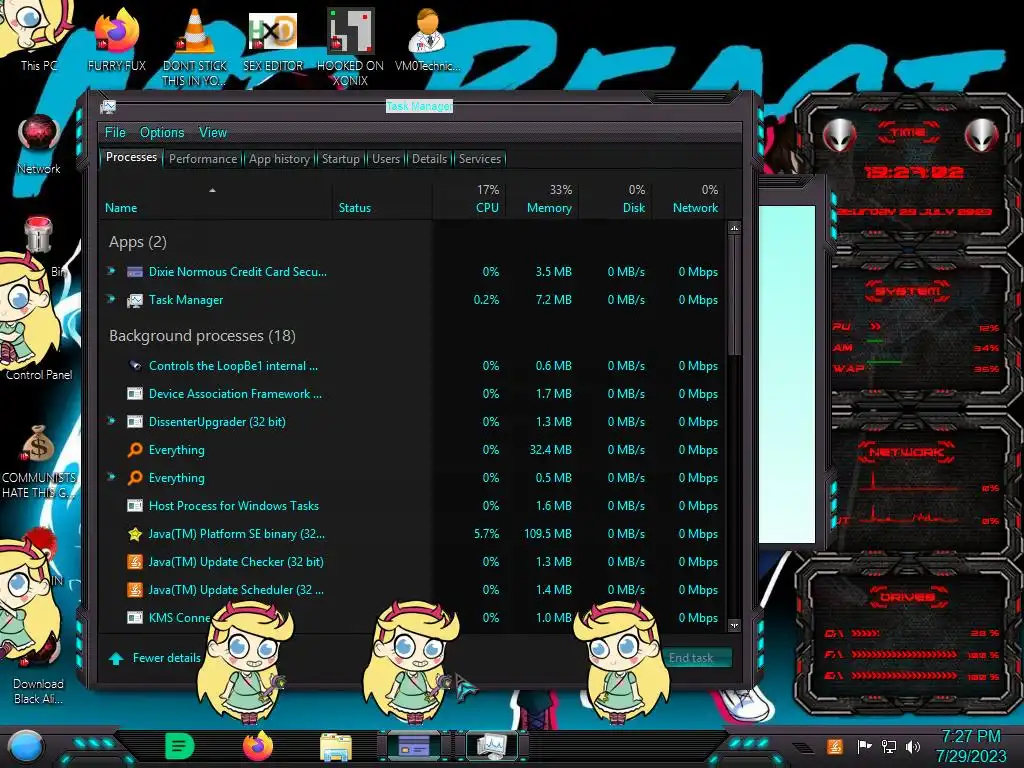Sort processes by CPU column
1024x768 pixels.
pyautogui.click(x=470, y=200)
